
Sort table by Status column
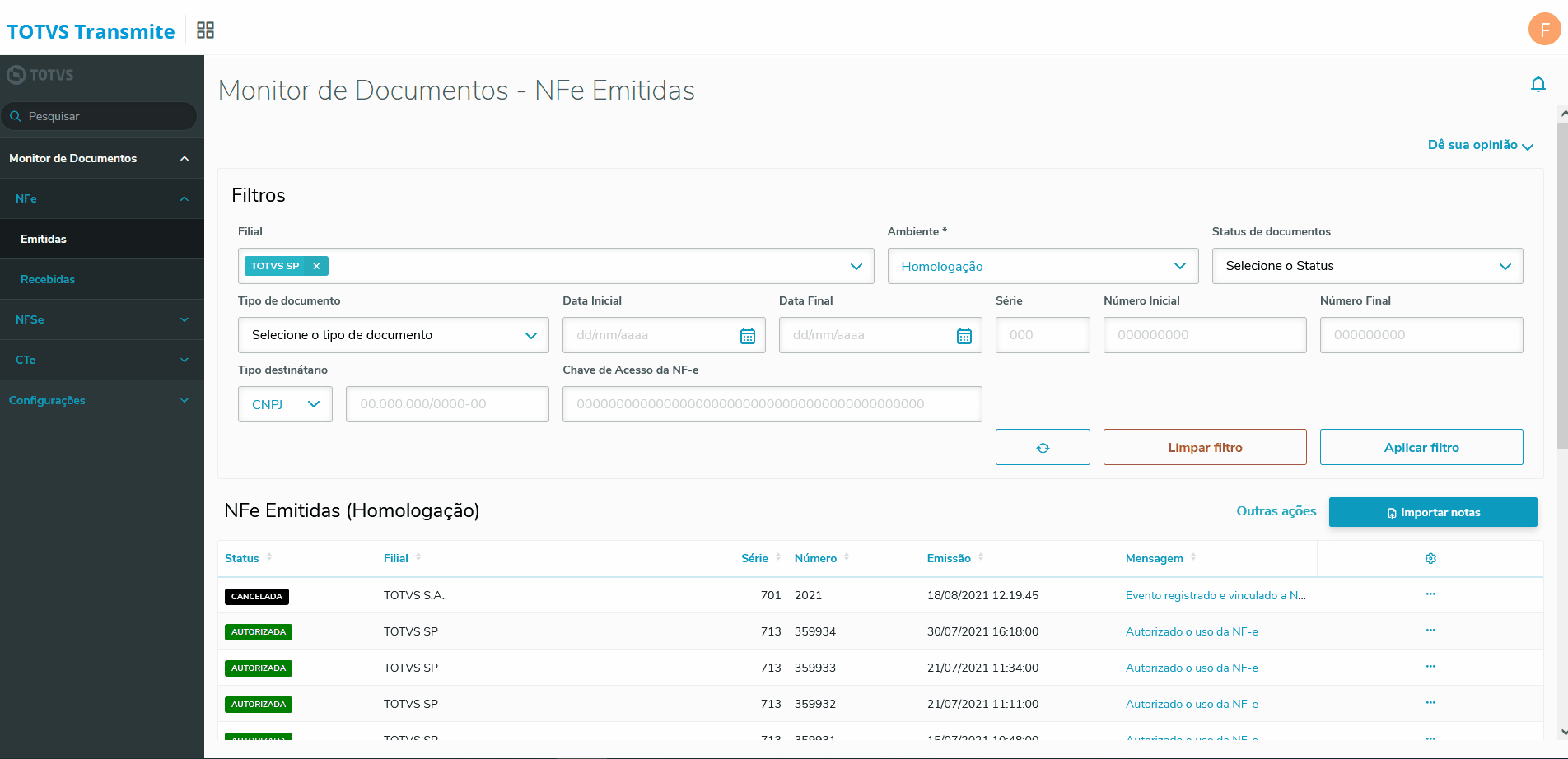coord(269,557)
